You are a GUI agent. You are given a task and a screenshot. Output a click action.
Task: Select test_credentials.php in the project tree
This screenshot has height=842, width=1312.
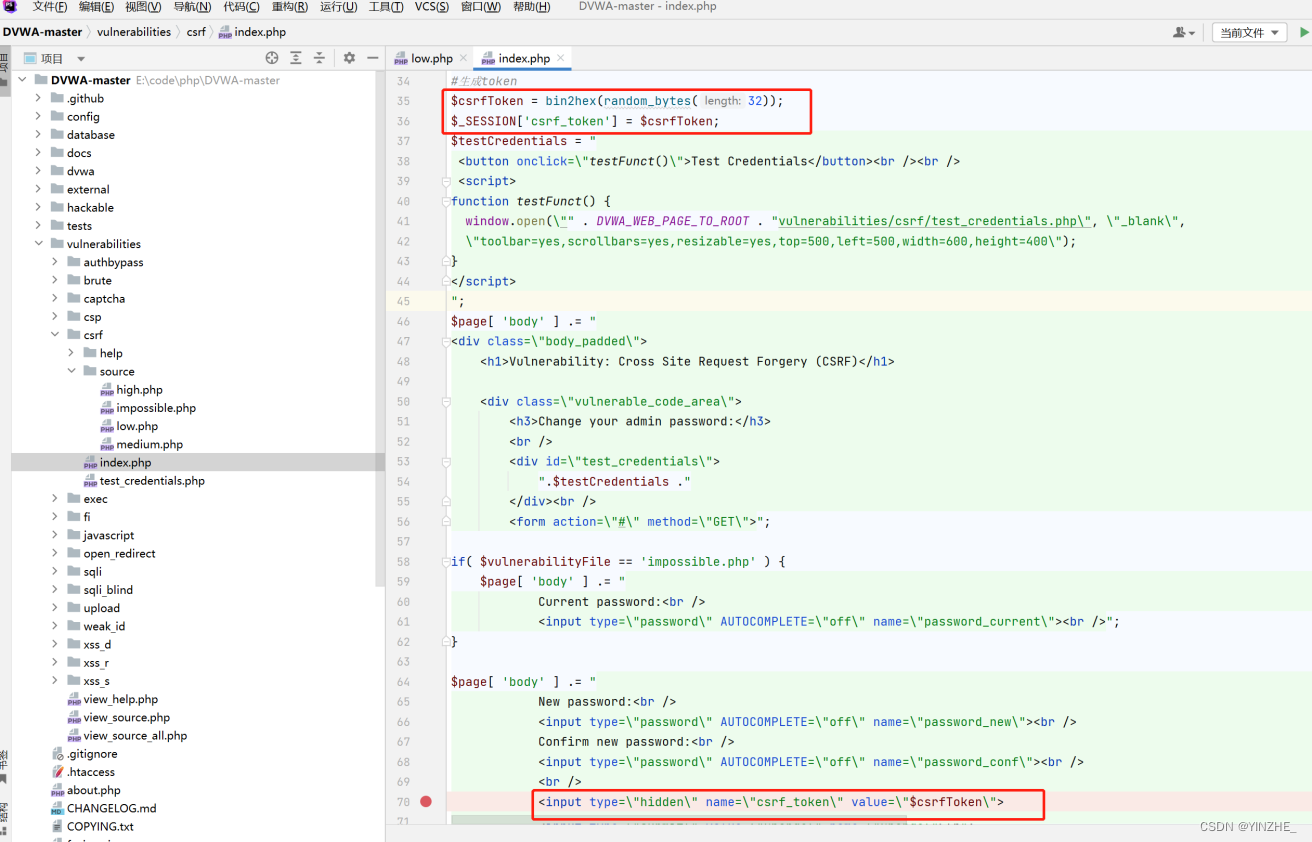click(x=152, y=481)
